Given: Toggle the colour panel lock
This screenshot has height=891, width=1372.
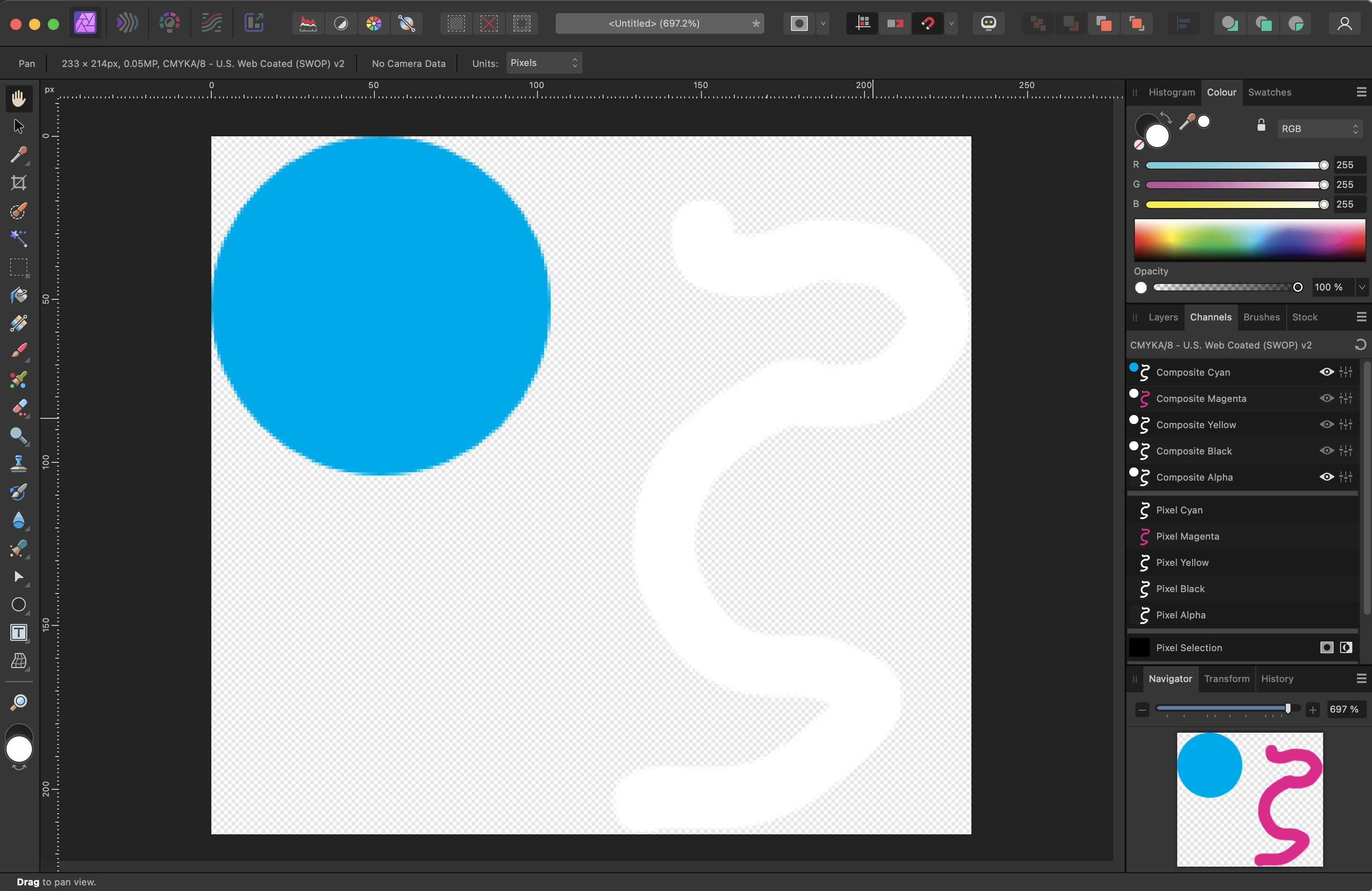Looking at the screenshot, I should tap(1261, 125).
